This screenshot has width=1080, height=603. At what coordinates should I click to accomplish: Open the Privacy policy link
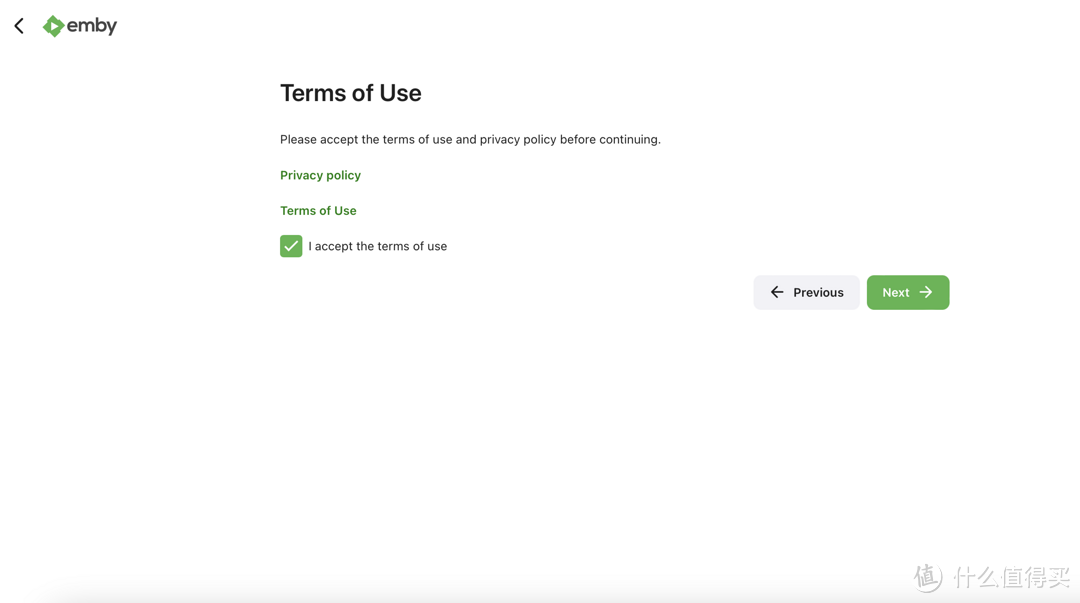coord(320,175)
